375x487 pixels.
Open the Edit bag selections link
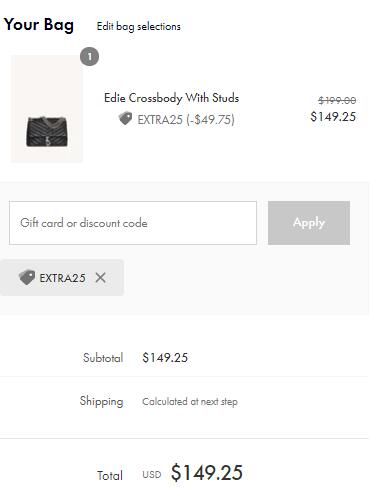(139, 26)
